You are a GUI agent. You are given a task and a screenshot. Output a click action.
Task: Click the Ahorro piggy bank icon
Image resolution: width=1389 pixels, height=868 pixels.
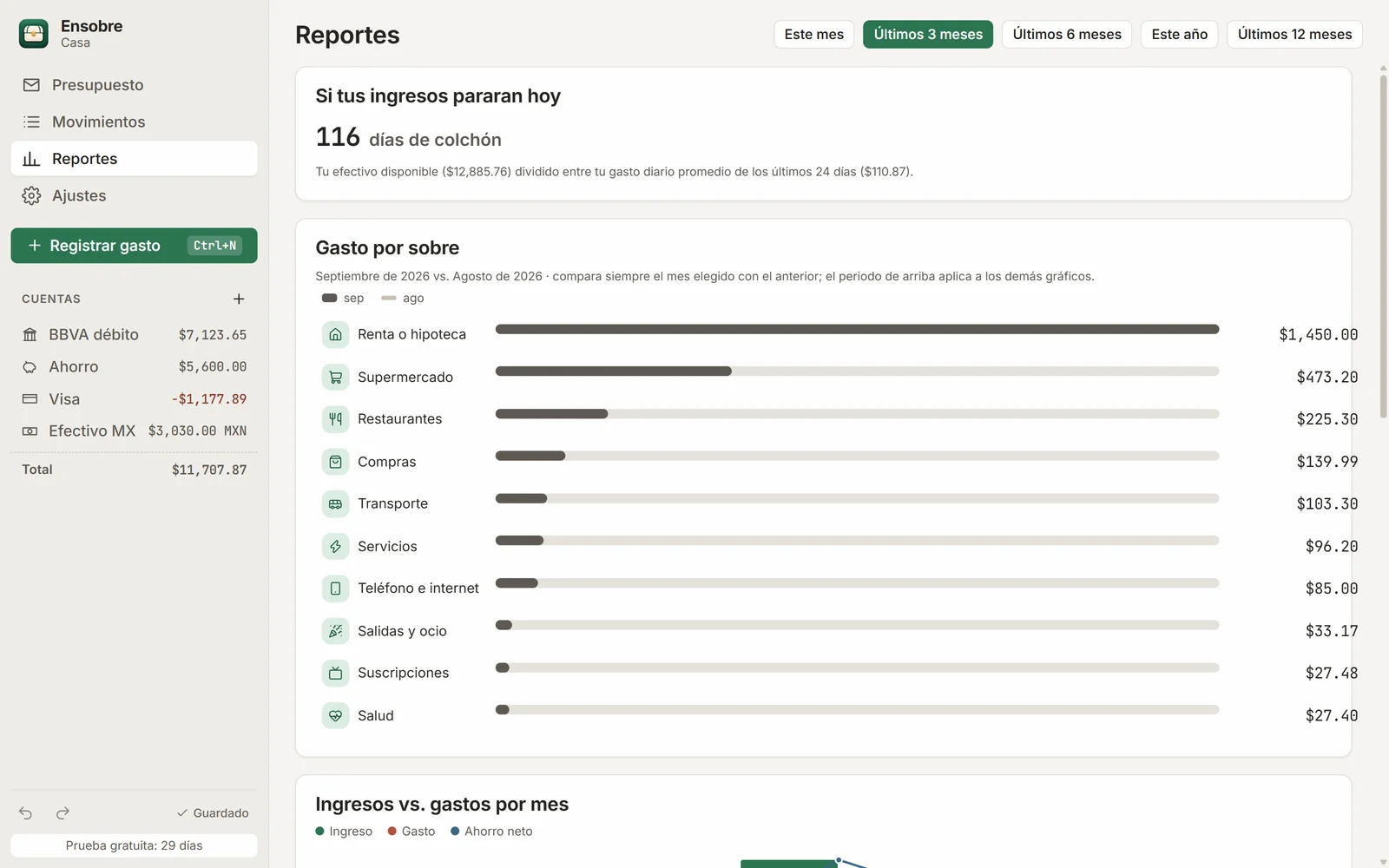(x=30, y=367)
